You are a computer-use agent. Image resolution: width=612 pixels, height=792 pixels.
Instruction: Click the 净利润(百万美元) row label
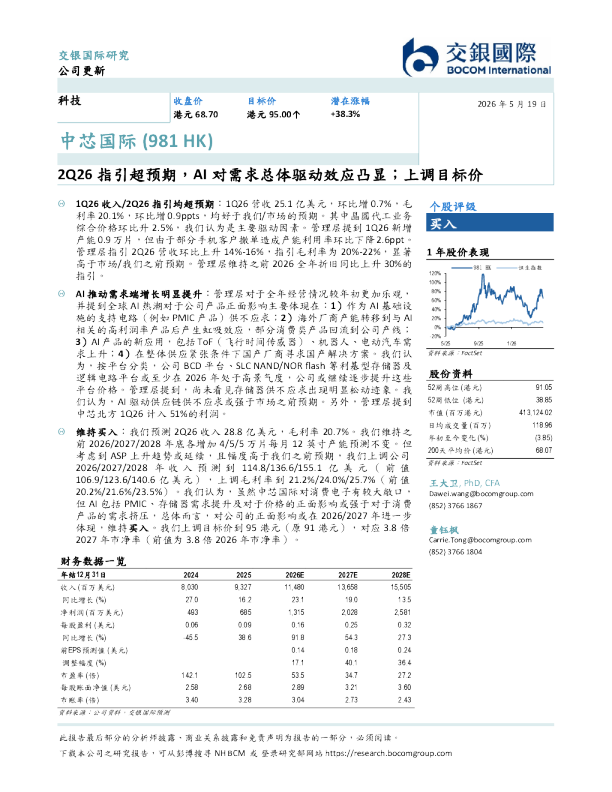(92, 612)
